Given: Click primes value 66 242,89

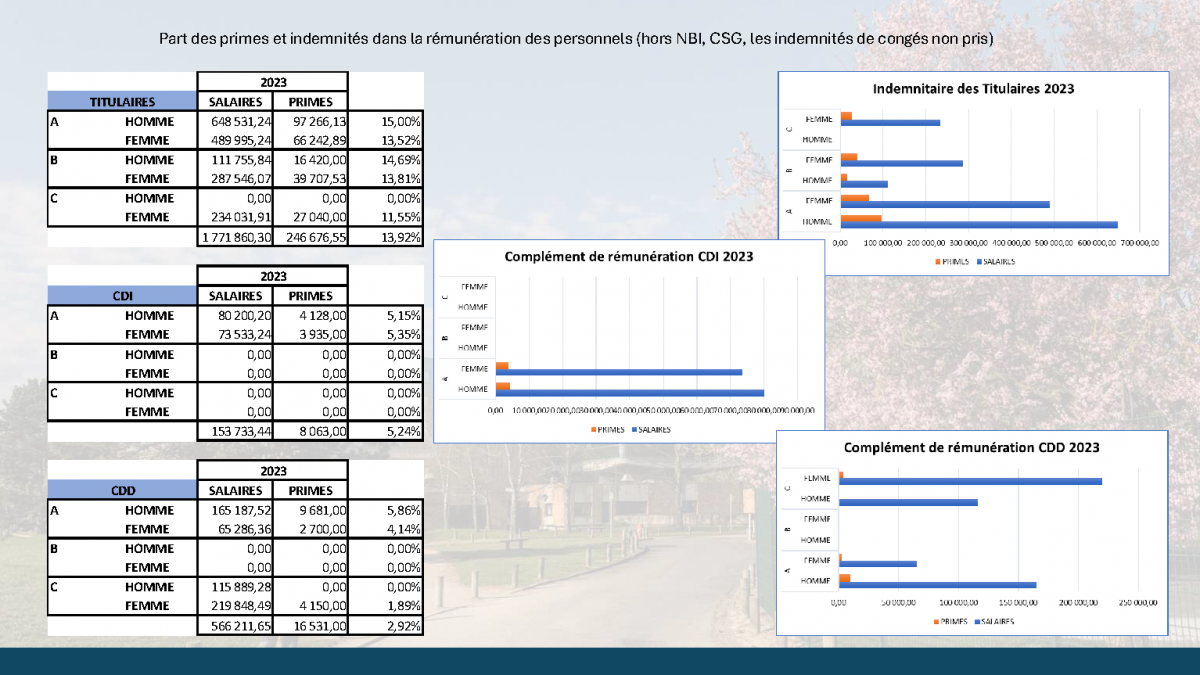Looking at the screenshot, I should click(319, 140).
